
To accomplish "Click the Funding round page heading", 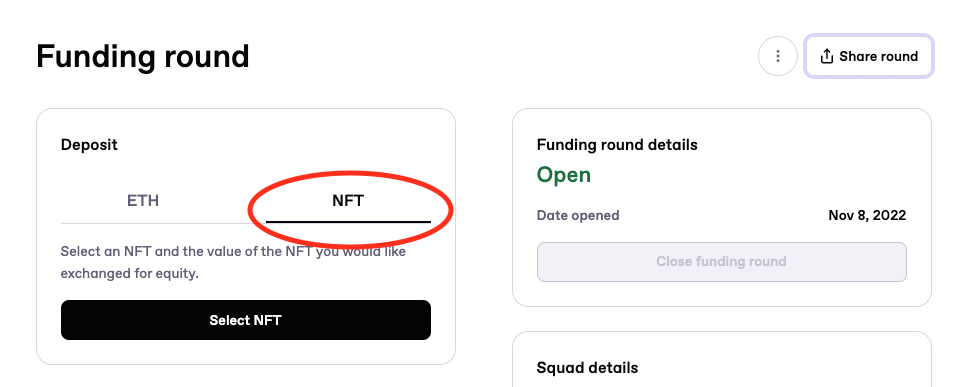I will 143,57.
